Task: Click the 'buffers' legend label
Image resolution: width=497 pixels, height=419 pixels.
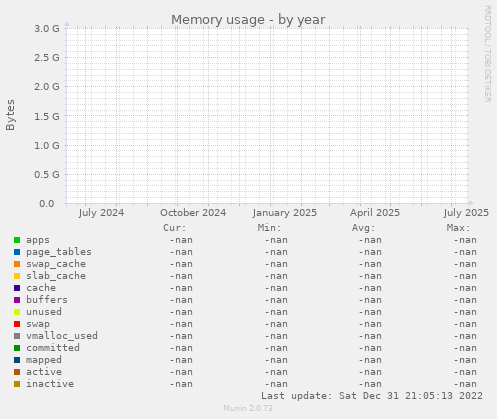Action: (47, 300)
